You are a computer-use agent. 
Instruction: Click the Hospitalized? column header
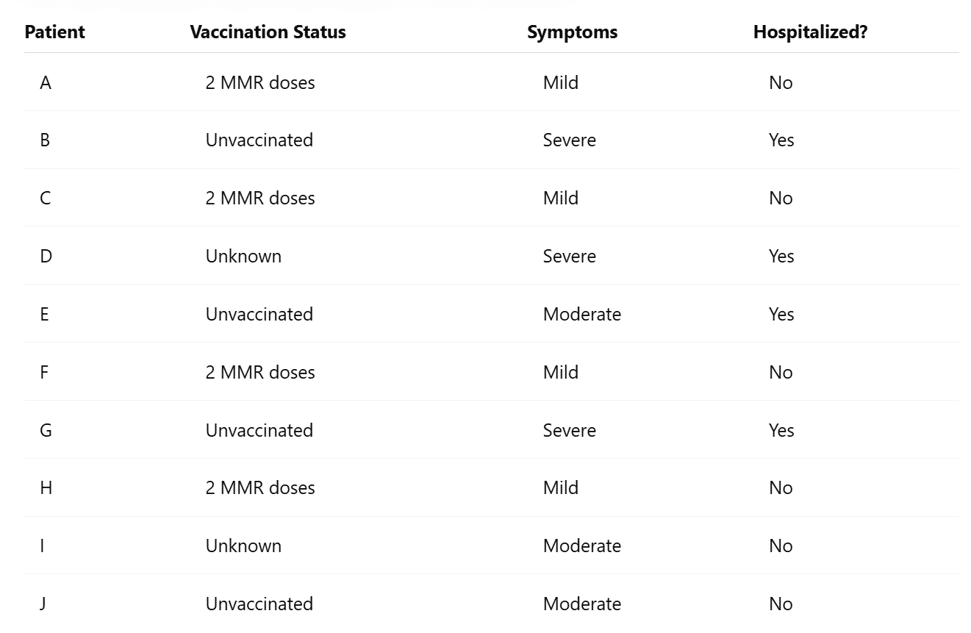click(x=810, y=32)
